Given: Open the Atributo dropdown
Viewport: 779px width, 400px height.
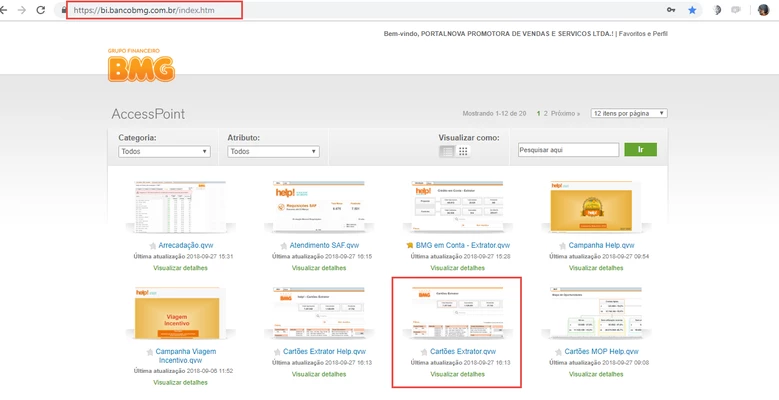Looking at the screenshot, I should click(273, 152).
